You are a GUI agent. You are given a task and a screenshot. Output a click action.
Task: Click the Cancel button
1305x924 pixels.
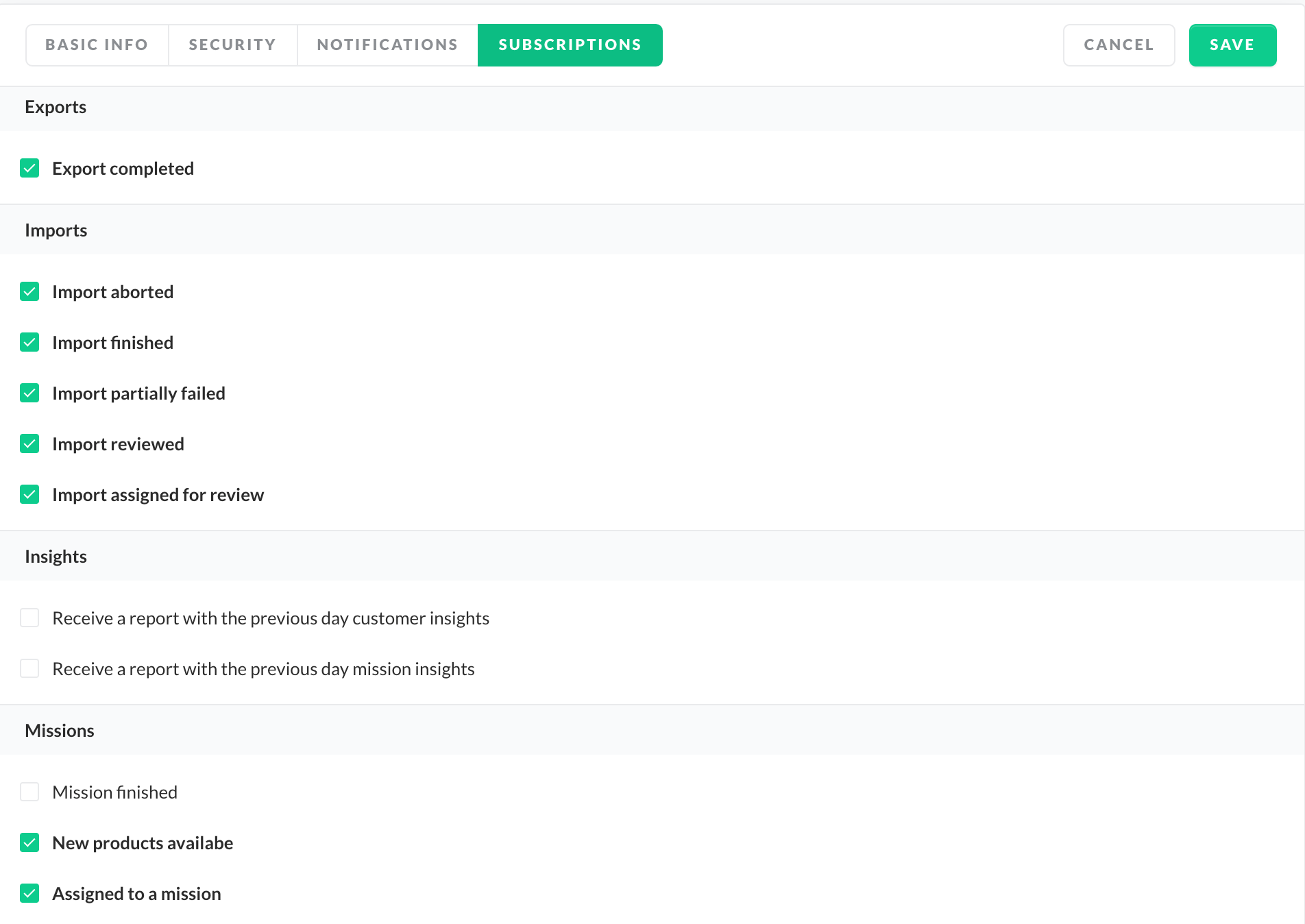(1119, 45)
